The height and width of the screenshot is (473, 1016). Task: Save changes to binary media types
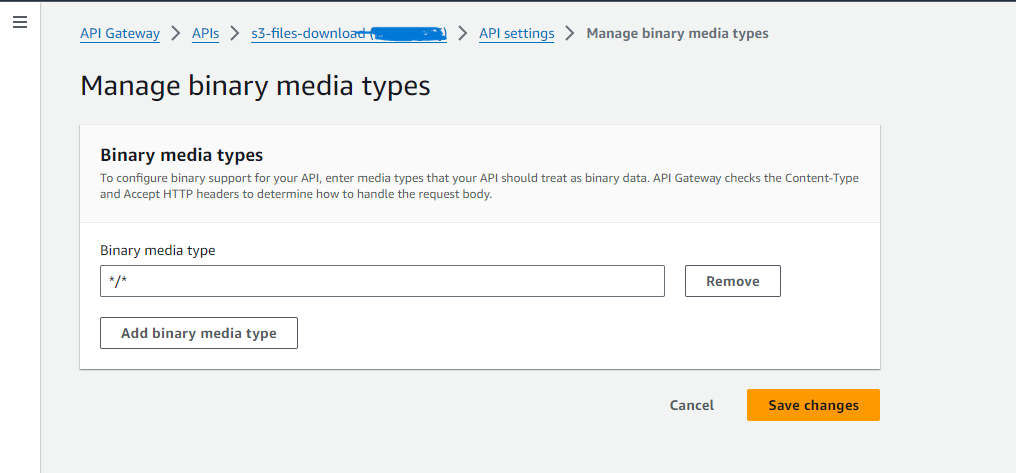(x=813, y=405)
